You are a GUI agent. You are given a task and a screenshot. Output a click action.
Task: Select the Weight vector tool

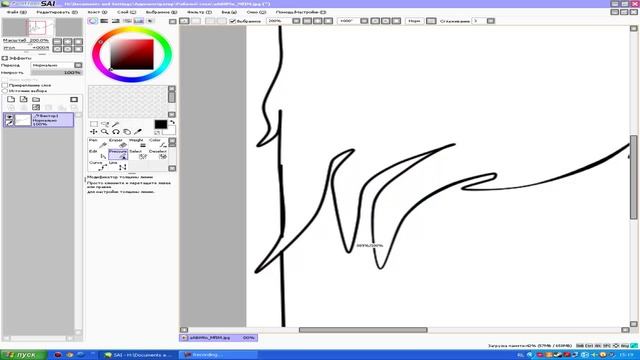click(x=138, y=143)
